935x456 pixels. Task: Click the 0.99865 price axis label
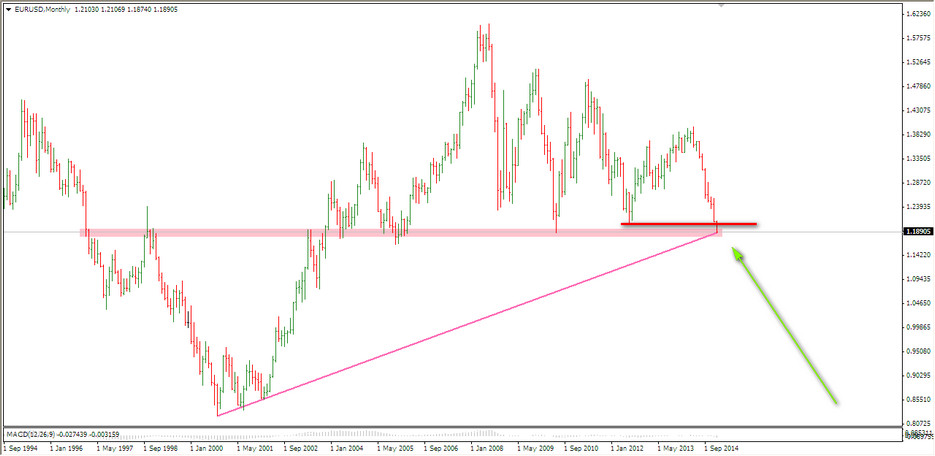[x=917, y=327]
